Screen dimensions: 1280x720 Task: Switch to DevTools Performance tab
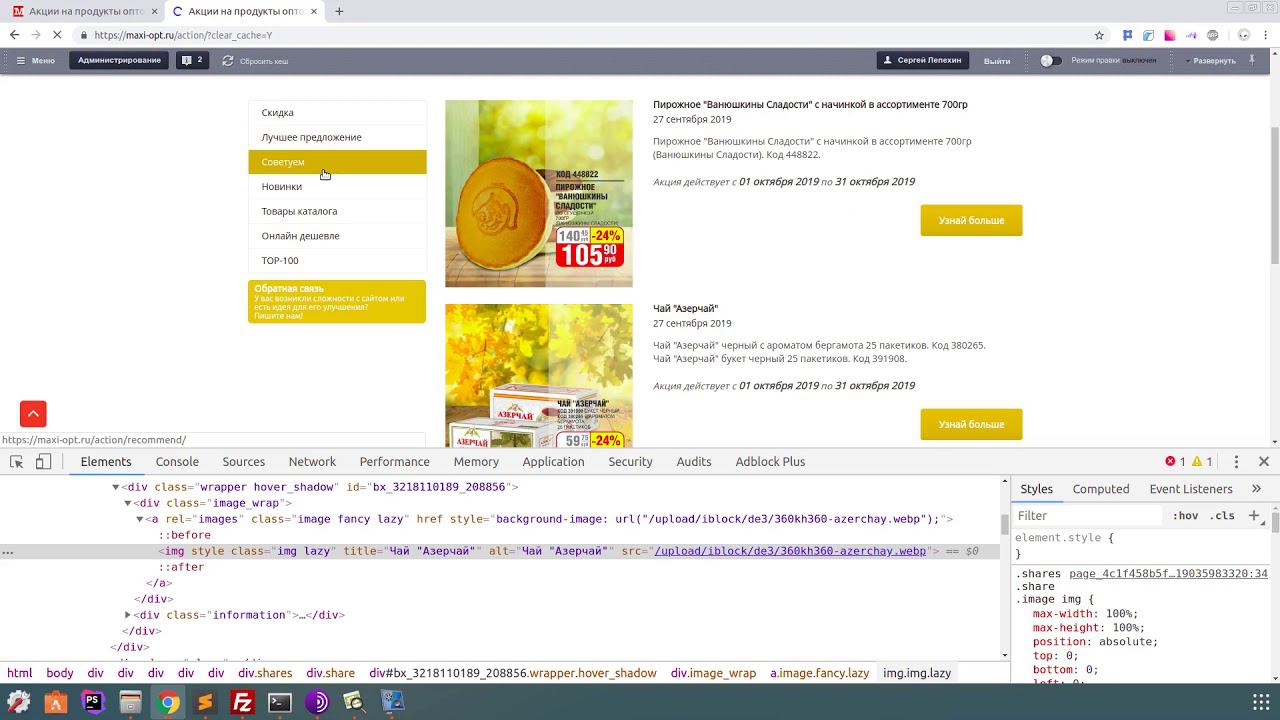point(394,461)
